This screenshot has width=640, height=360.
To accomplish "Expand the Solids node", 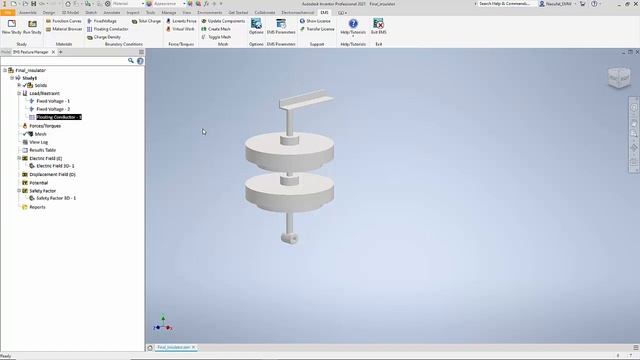I will (19, 85).
